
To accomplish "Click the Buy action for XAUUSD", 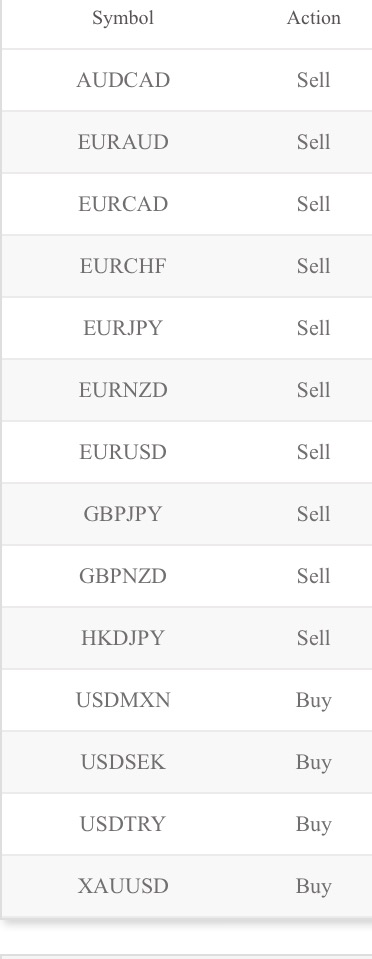I will coord(314,886).
